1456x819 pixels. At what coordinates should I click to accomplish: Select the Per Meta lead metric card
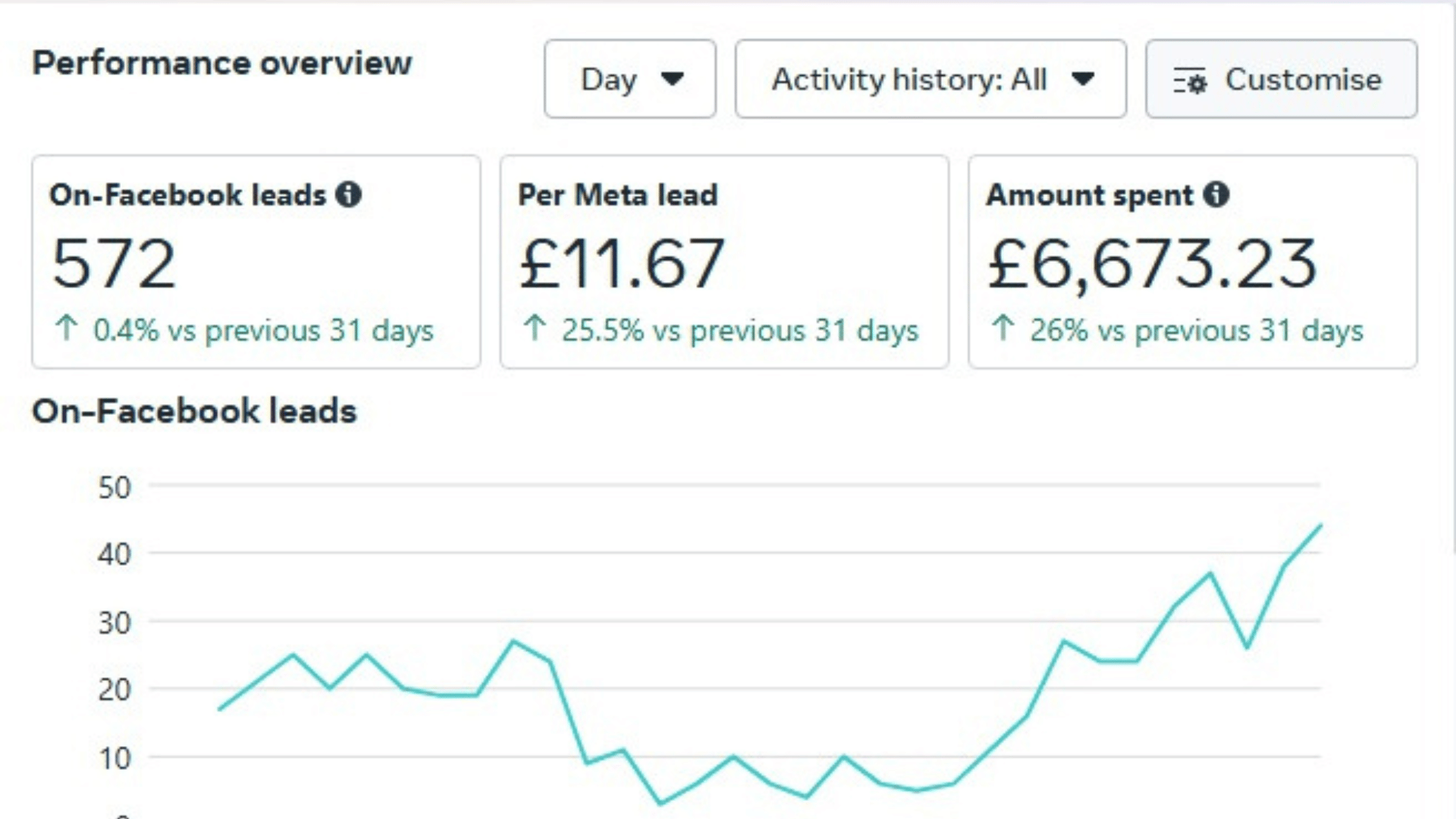[723, 262]
